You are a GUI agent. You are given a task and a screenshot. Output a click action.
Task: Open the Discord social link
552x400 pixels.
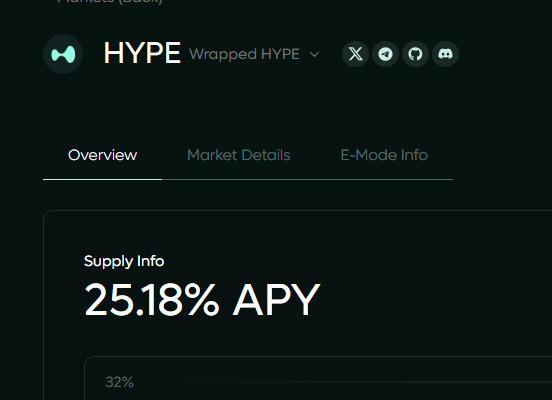tap(445, 54)
